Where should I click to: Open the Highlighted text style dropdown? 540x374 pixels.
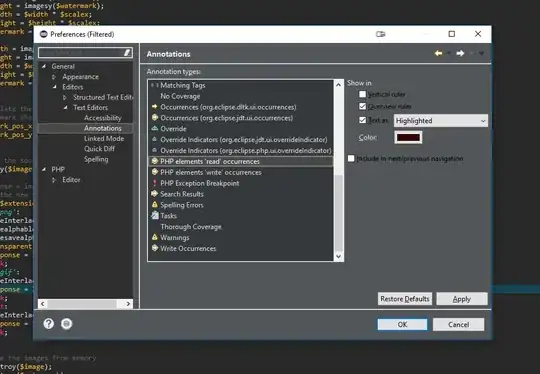click(441, 121)
